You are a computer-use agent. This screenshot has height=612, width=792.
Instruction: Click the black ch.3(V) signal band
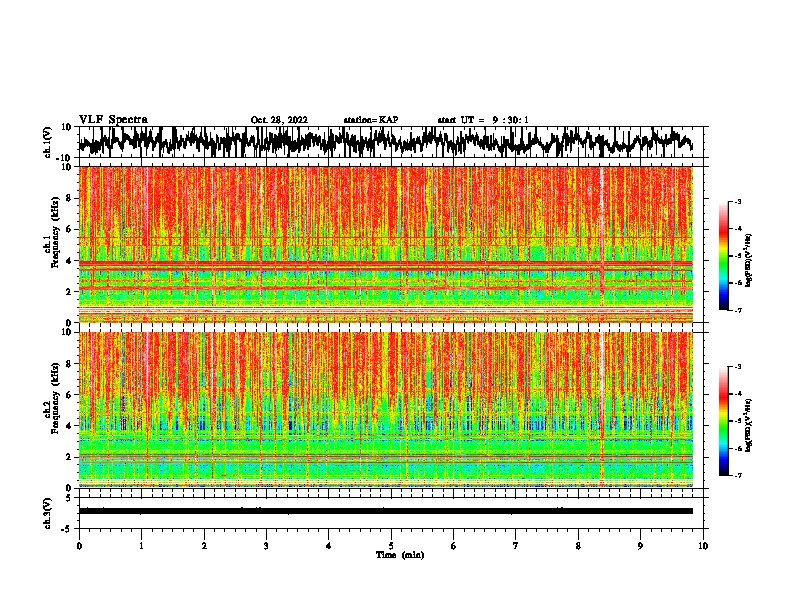[386, 511]
